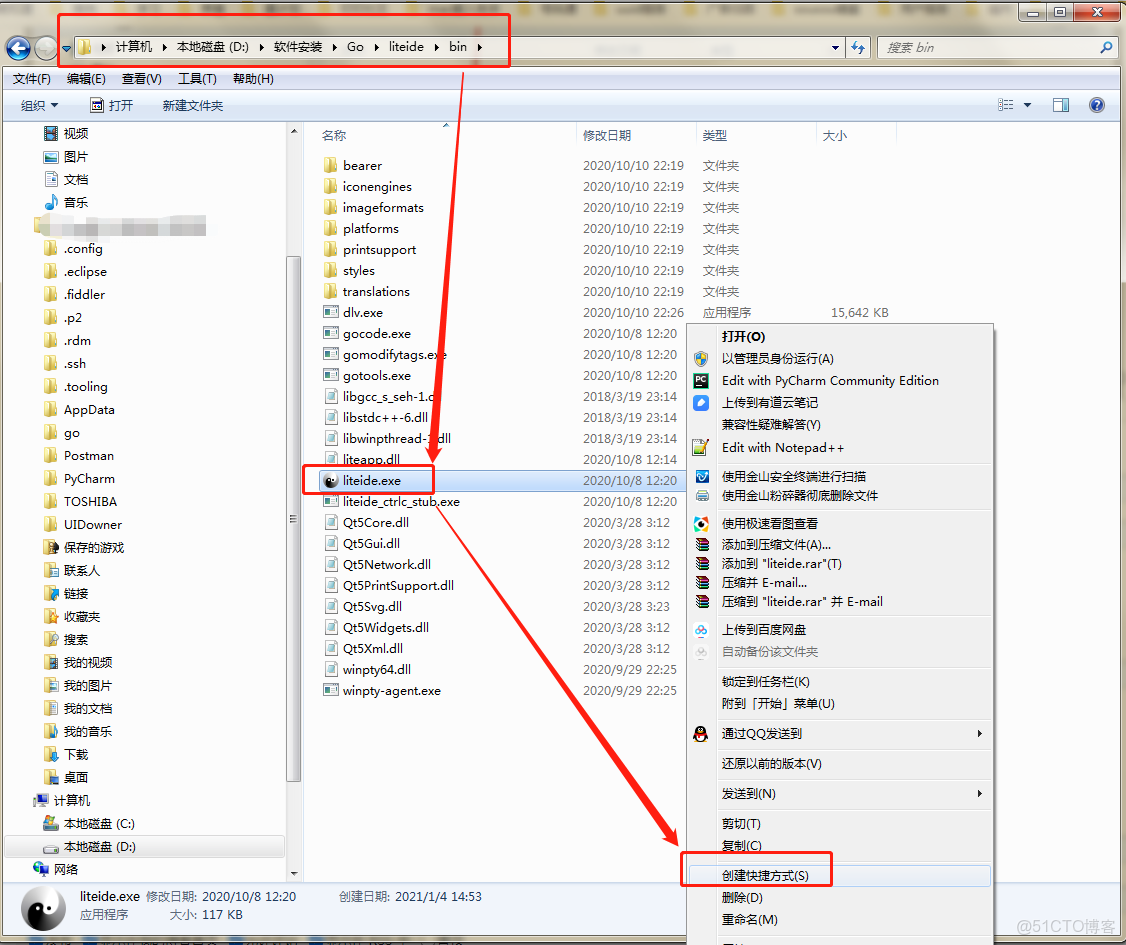Open the 帮助(H) menu
The width and height of the screenshot is (1126, 945).
[253, 79]
